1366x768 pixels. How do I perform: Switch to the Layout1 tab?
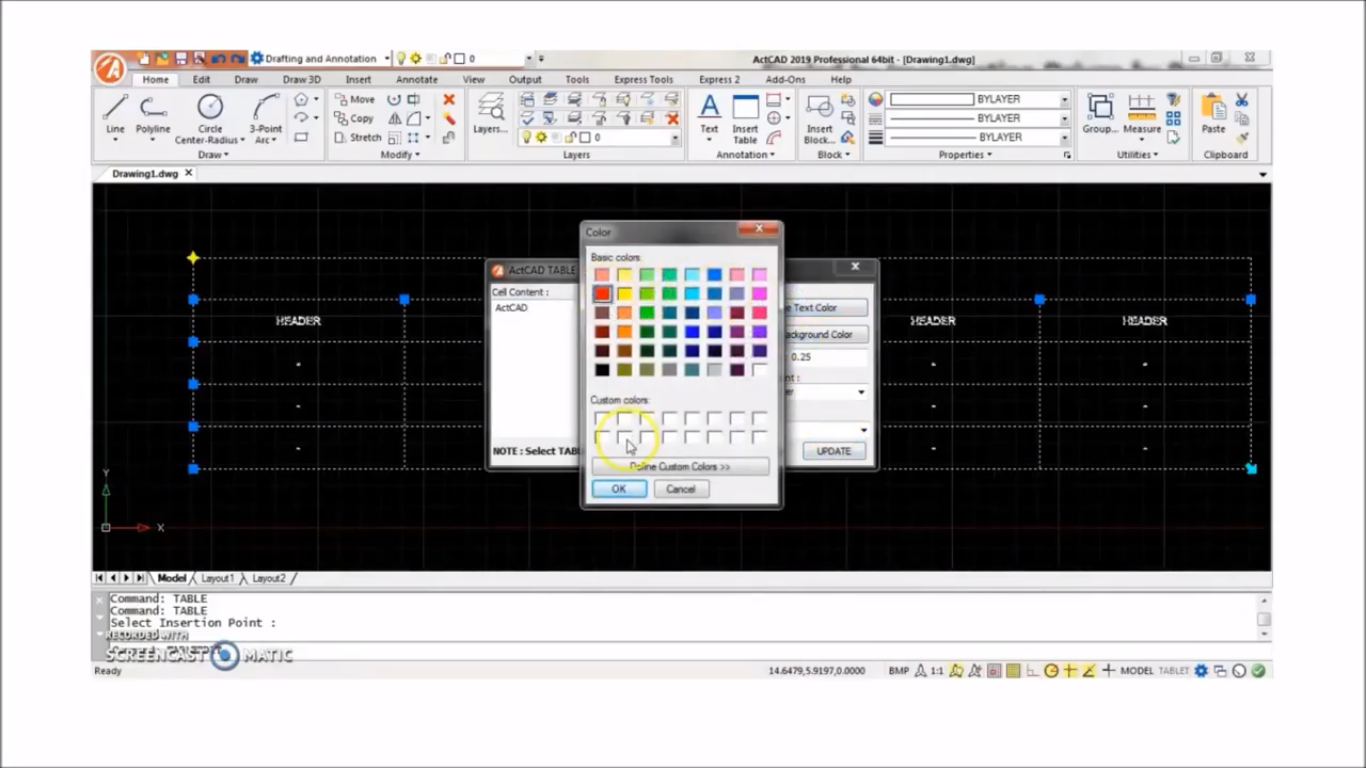coord(217,578)
